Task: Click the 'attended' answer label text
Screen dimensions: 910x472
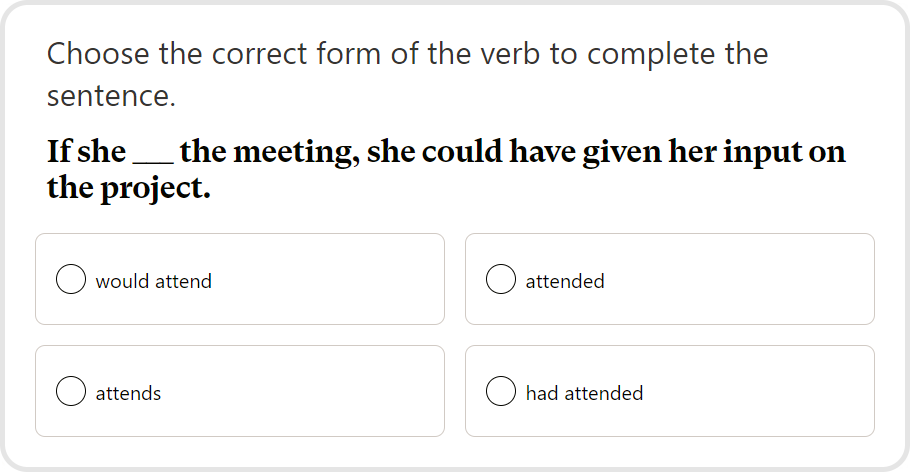Action: (x=565, y=281)
